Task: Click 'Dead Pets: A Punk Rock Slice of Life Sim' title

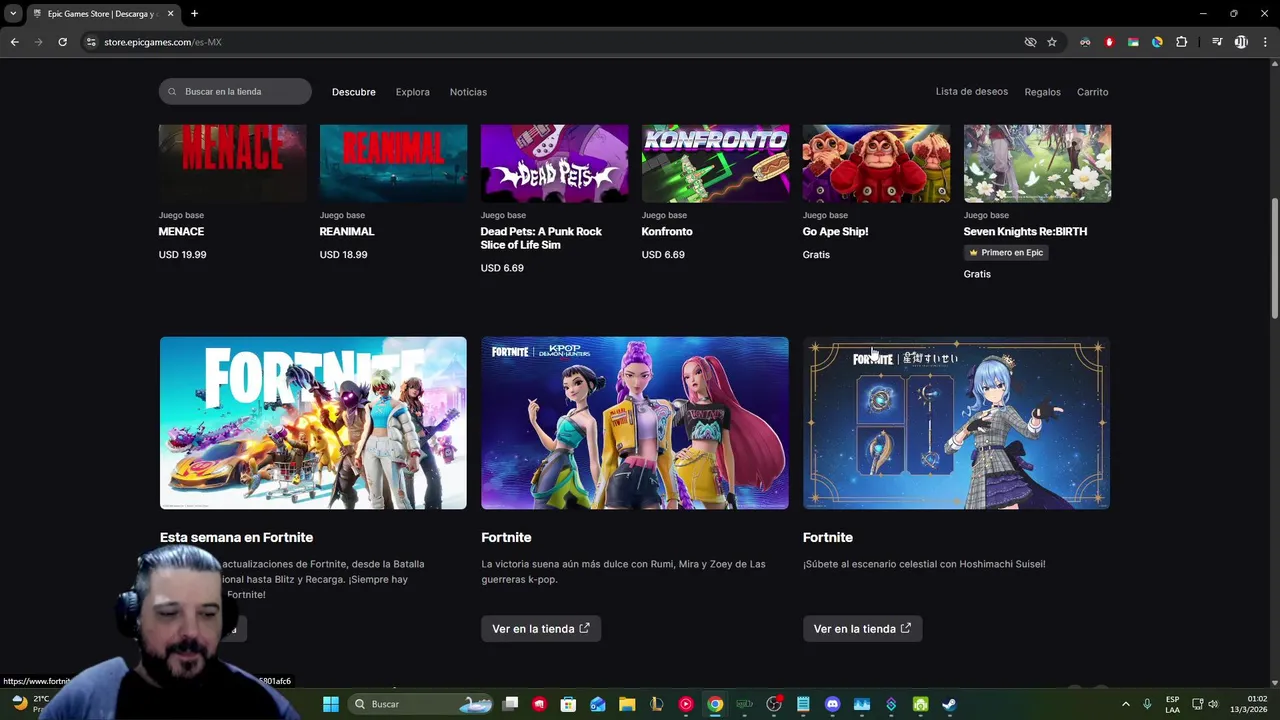Action: (x=541, y=238)
